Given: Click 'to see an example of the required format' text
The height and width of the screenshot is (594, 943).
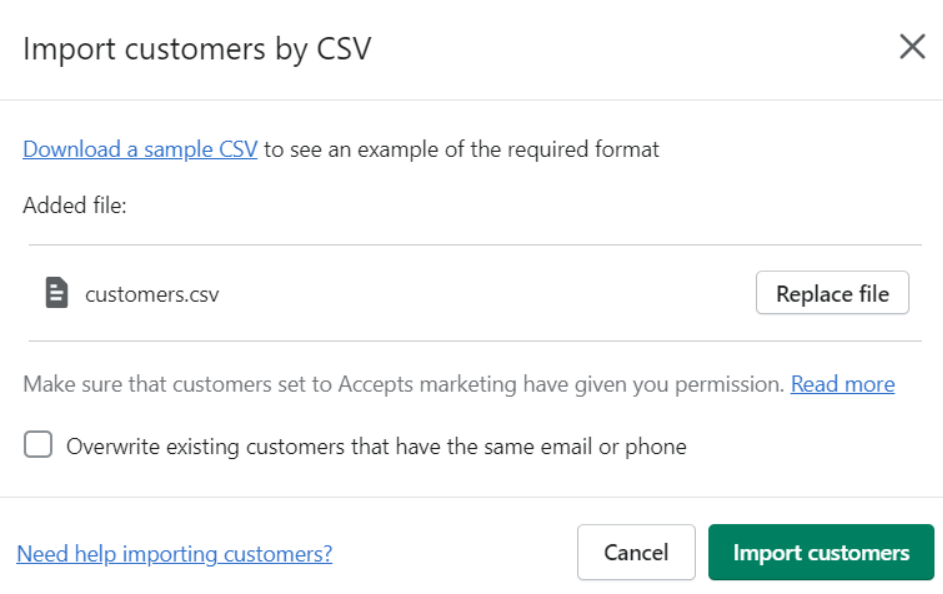Looking at the screenshot, I should pos(461,149).
